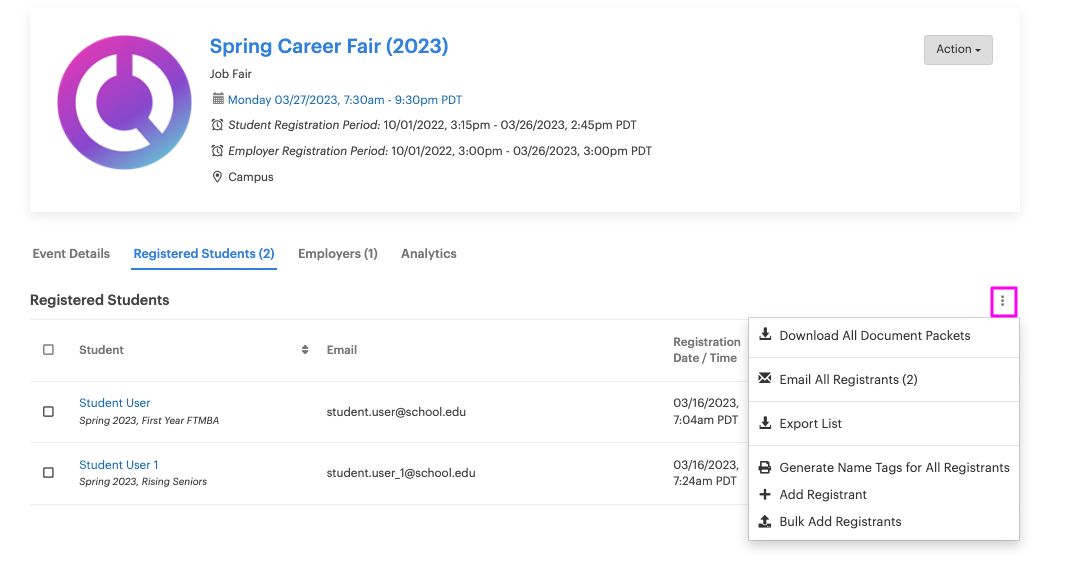Image resolution: width=1090 pixels, height=567 pixels.
Task: Switch to the Event Details tab
Action: tap(71, 254)
